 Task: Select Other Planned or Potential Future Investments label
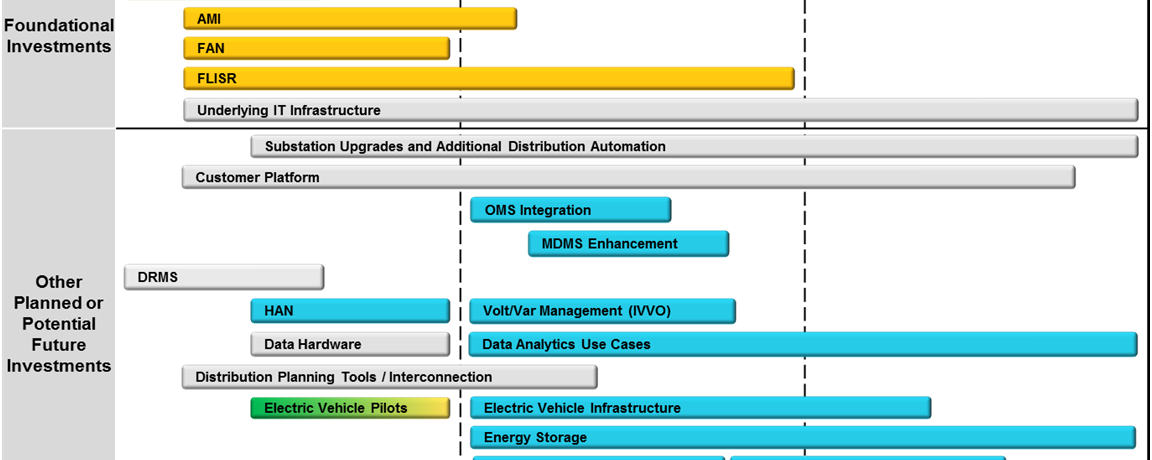59,323
